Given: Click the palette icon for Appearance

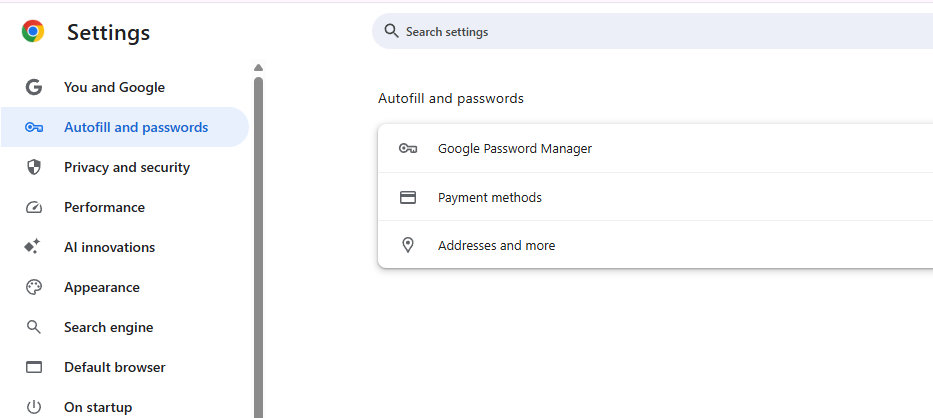Looking at the screenshot, I should pos(34,287).
